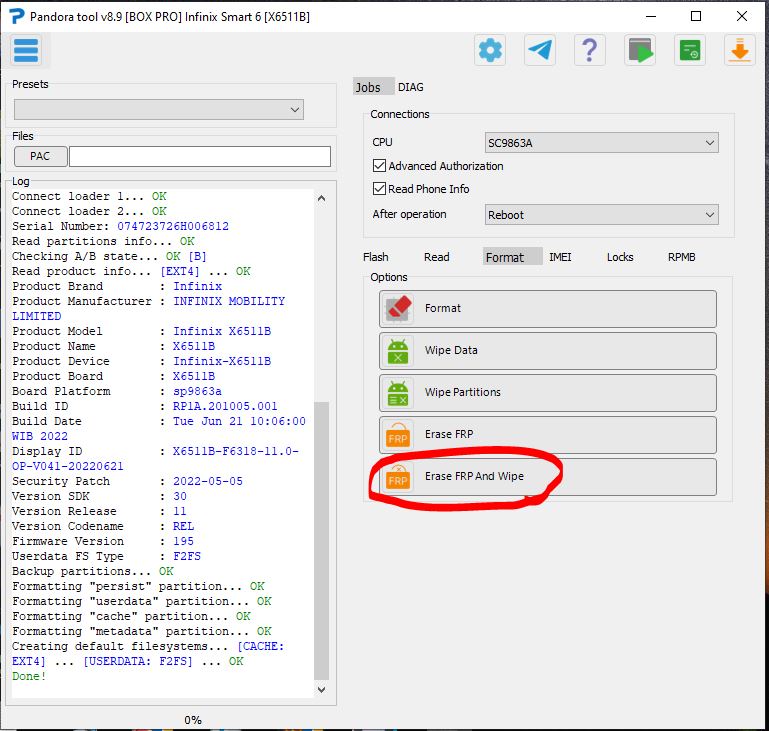
Task: Switch to the DIAG tab
Action: (411, 87)
